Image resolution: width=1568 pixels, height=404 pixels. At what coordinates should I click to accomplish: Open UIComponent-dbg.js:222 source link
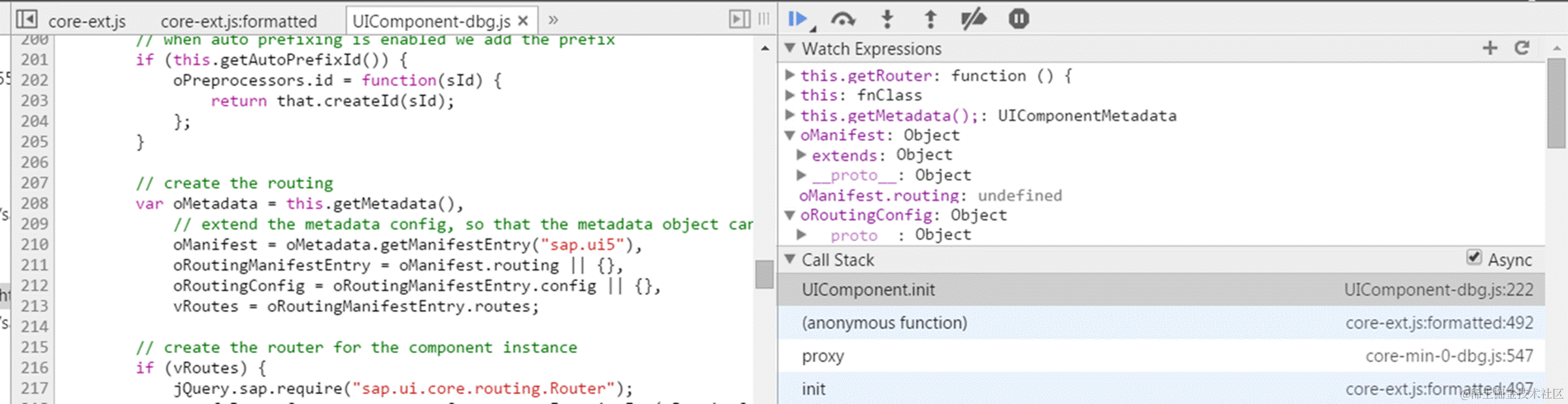(1439, 290)
